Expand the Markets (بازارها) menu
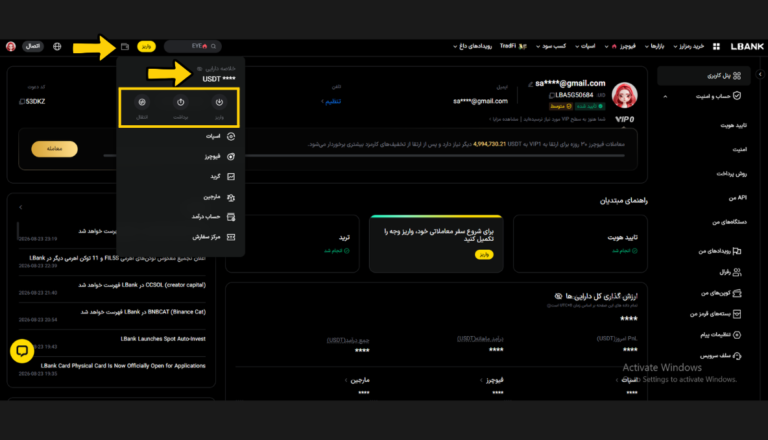 [654, 47]
